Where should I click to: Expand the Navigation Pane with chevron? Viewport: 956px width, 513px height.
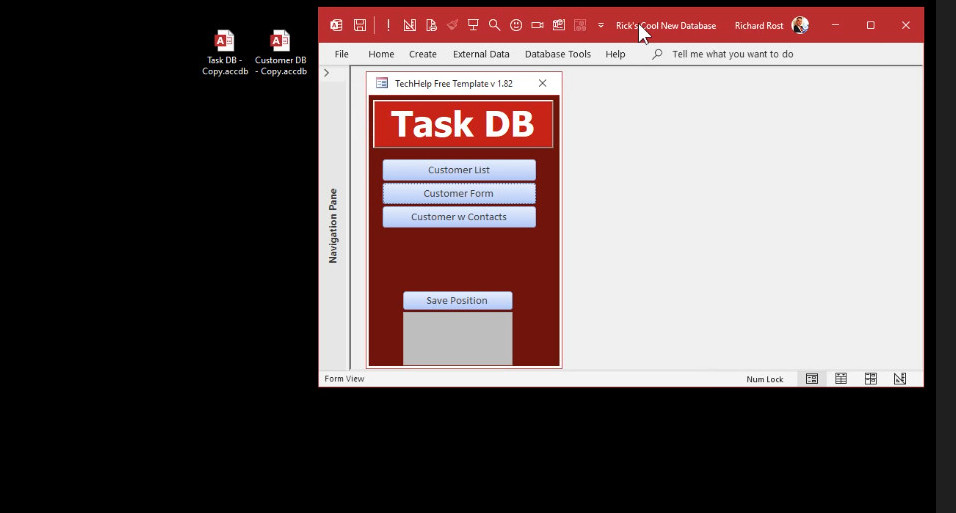(x=326, y=73)
